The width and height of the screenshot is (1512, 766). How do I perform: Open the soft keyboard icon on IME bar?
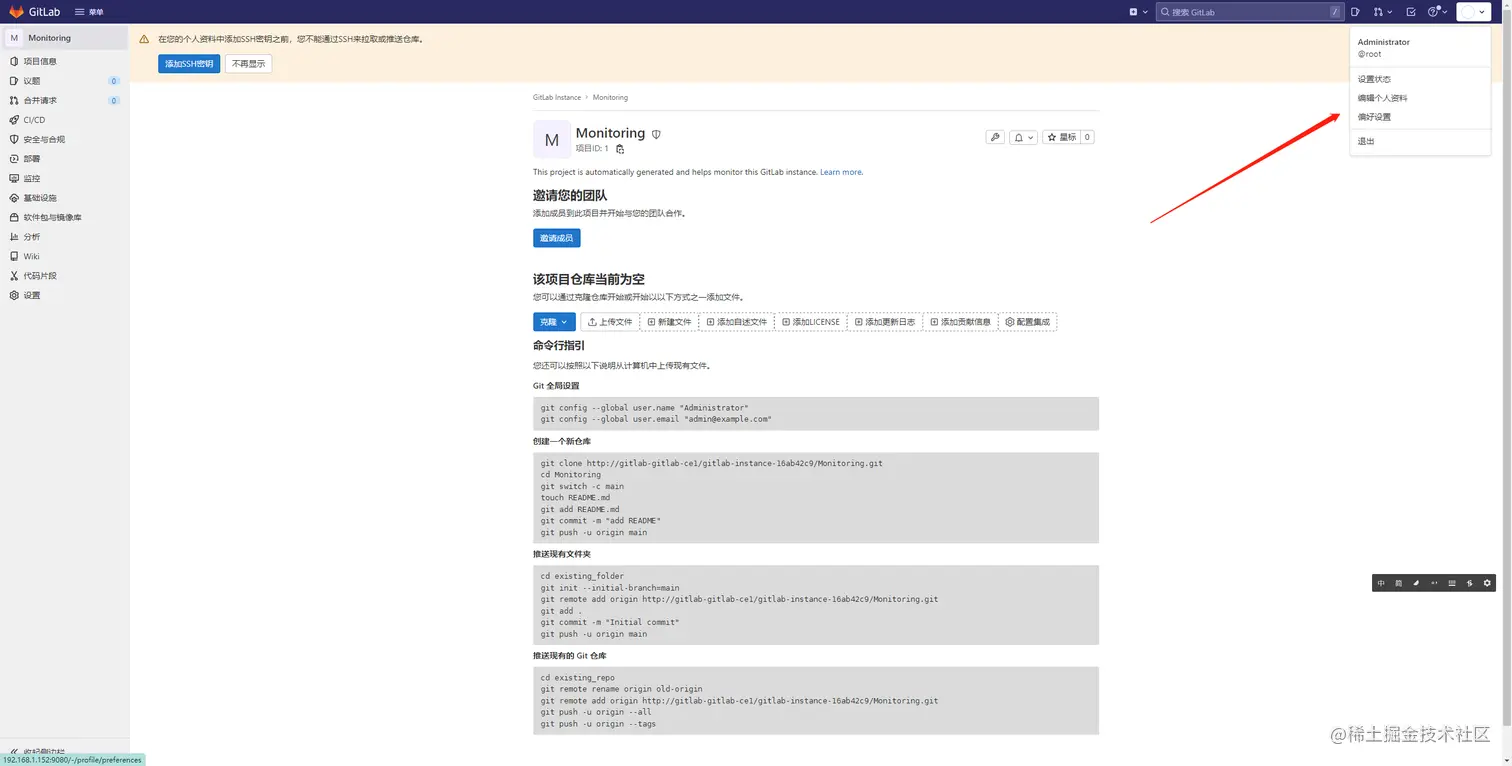[1452, 583]
